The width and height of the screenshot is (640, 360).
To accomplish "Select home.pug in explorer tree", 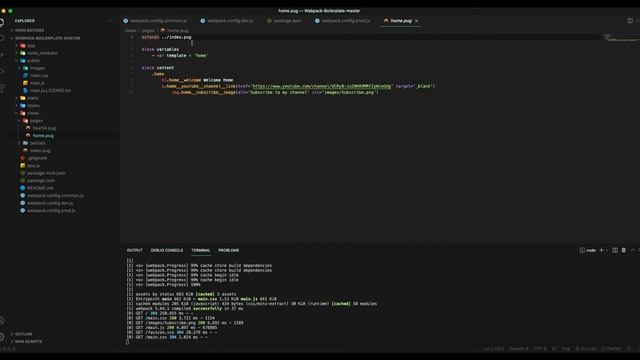I will [x=43, y=136].
